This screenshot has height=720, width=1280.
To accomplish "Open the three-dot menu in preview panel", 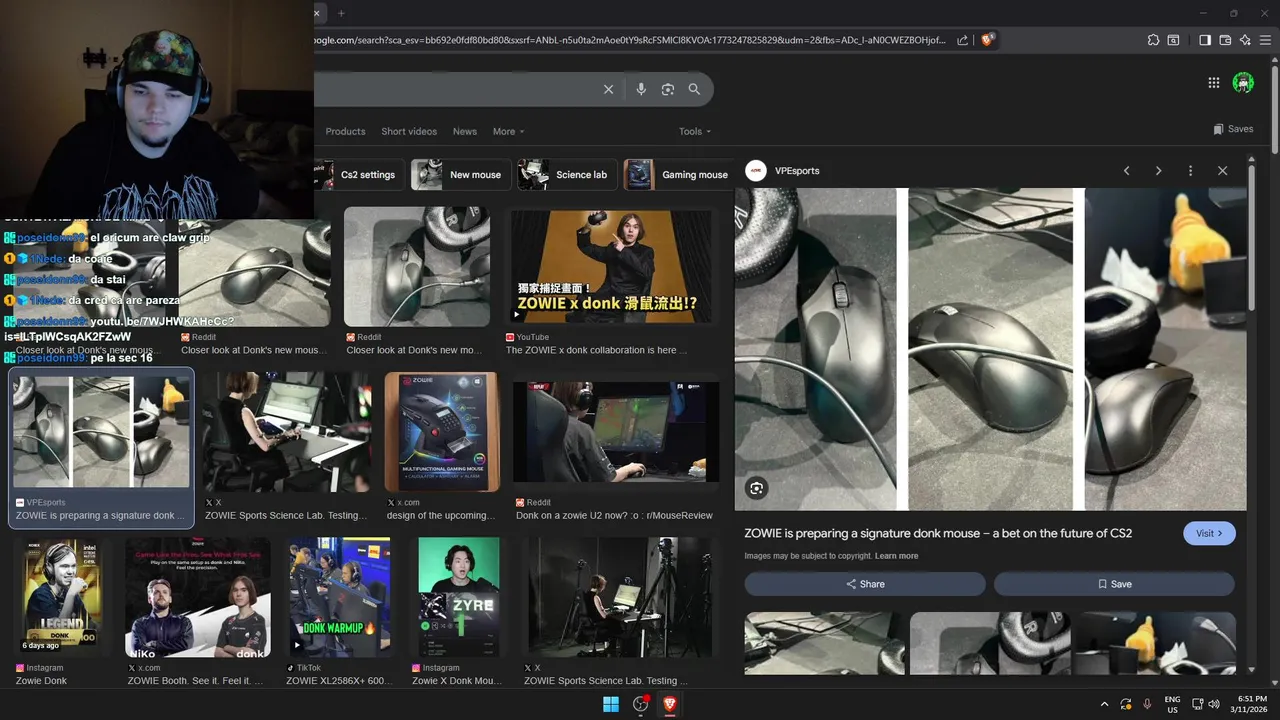I will 1190,171.
